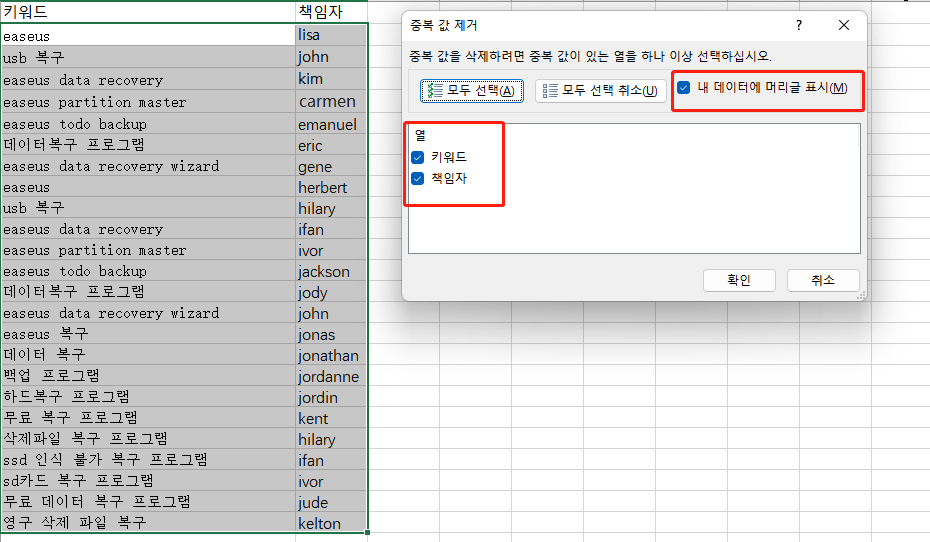Click the Unselect All (모두 선택 취소) button

click(x=601, y=91)
